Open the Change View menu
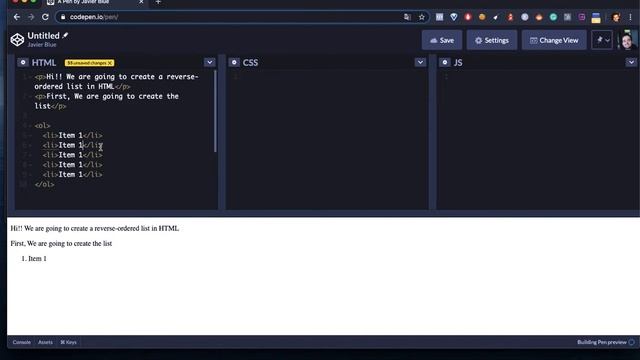Image resolution: width=640 pixels, height=360 pixels. (554, 40)
